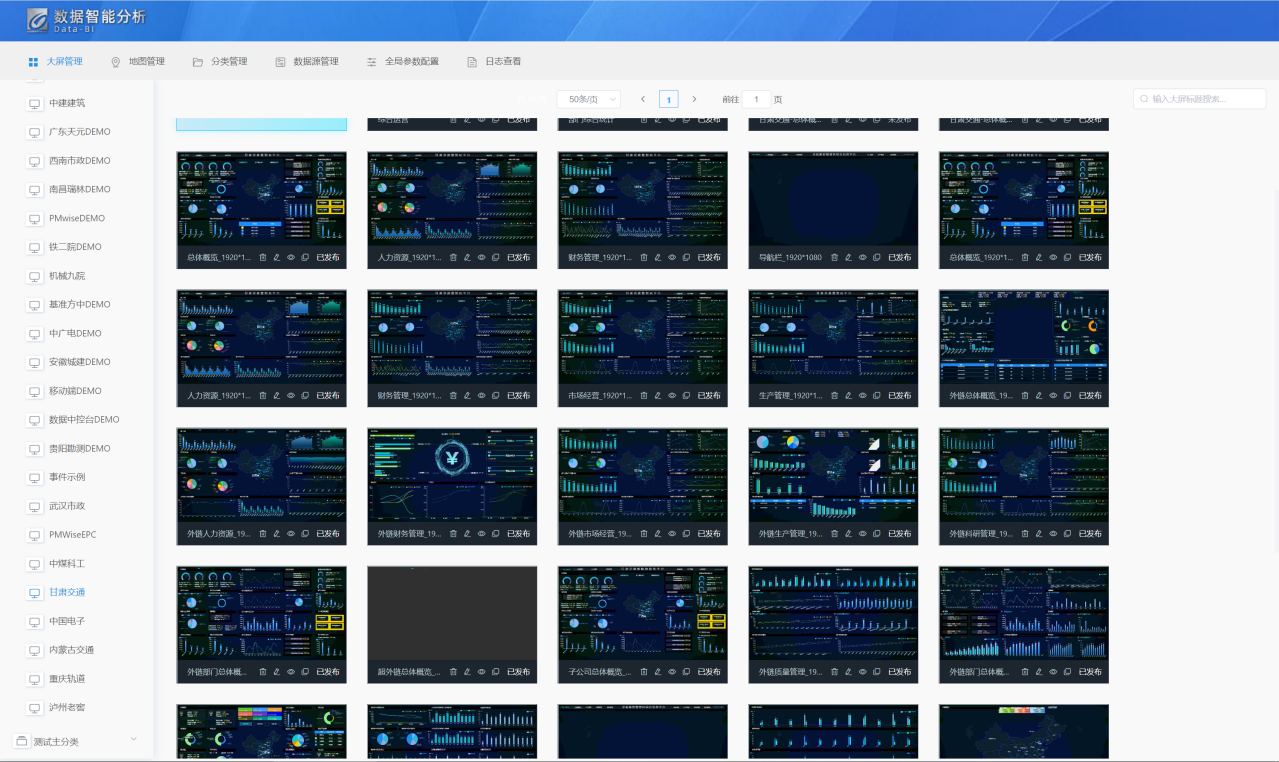
Task: Edit the 外链质量管理 dashboard
Action: 848,673
